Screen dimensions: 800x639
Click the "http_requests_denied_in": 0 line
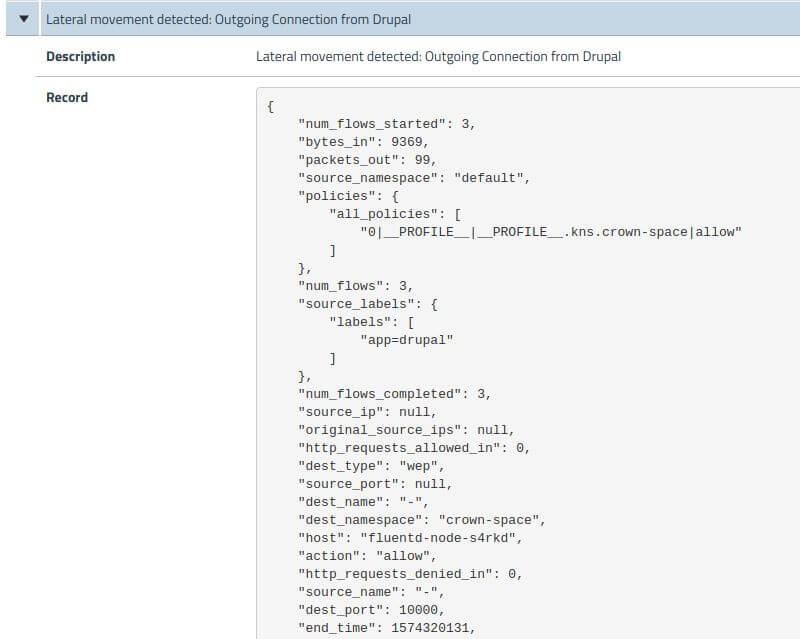point(410,574)
